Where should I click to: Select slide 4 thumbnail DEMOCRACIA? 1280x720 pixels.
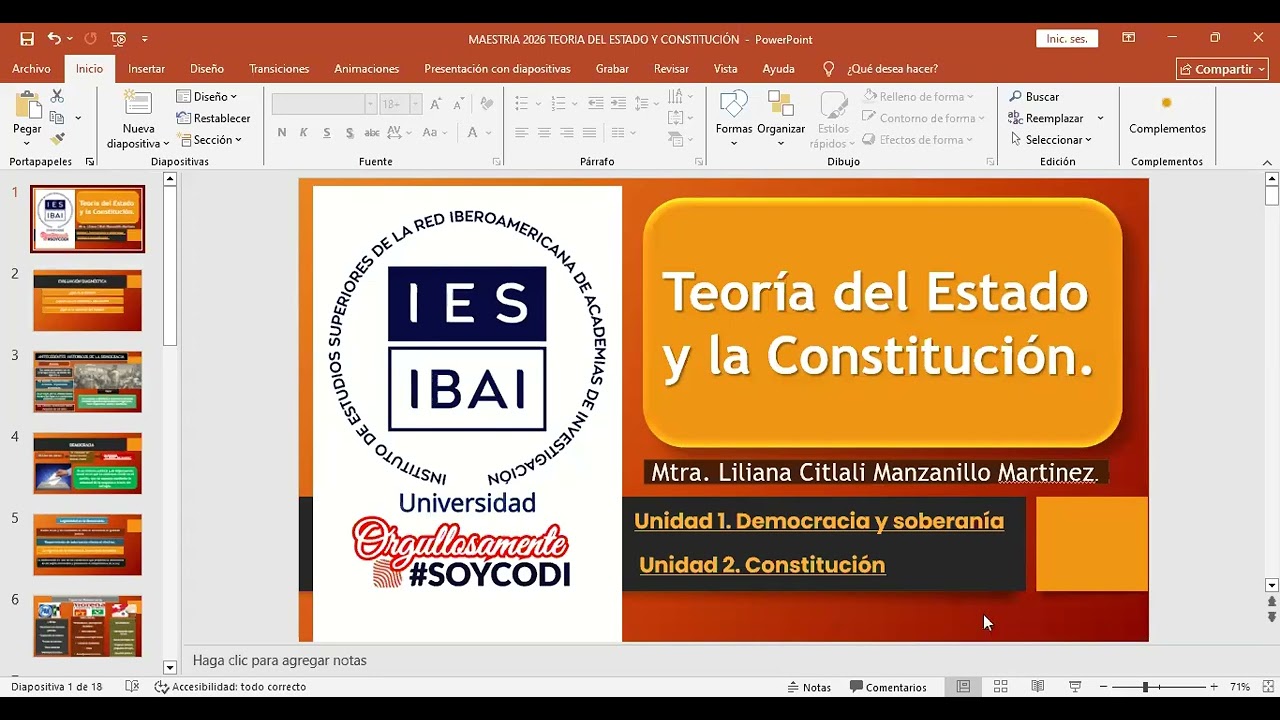pos(87,463)
